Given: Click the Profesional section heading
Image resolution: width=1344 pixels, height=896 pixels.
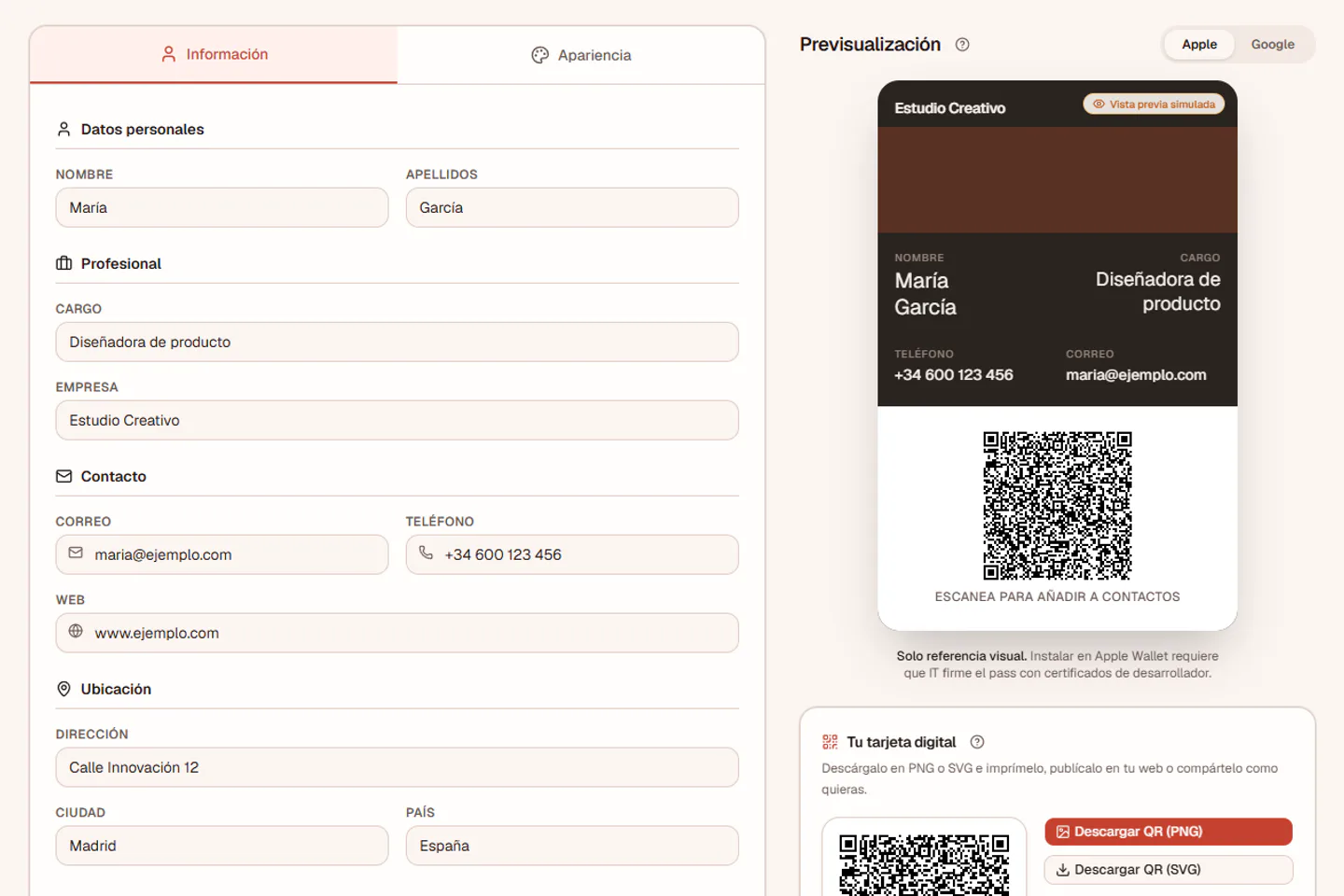Looking at the screenshot, I should (x=120, y=263).
